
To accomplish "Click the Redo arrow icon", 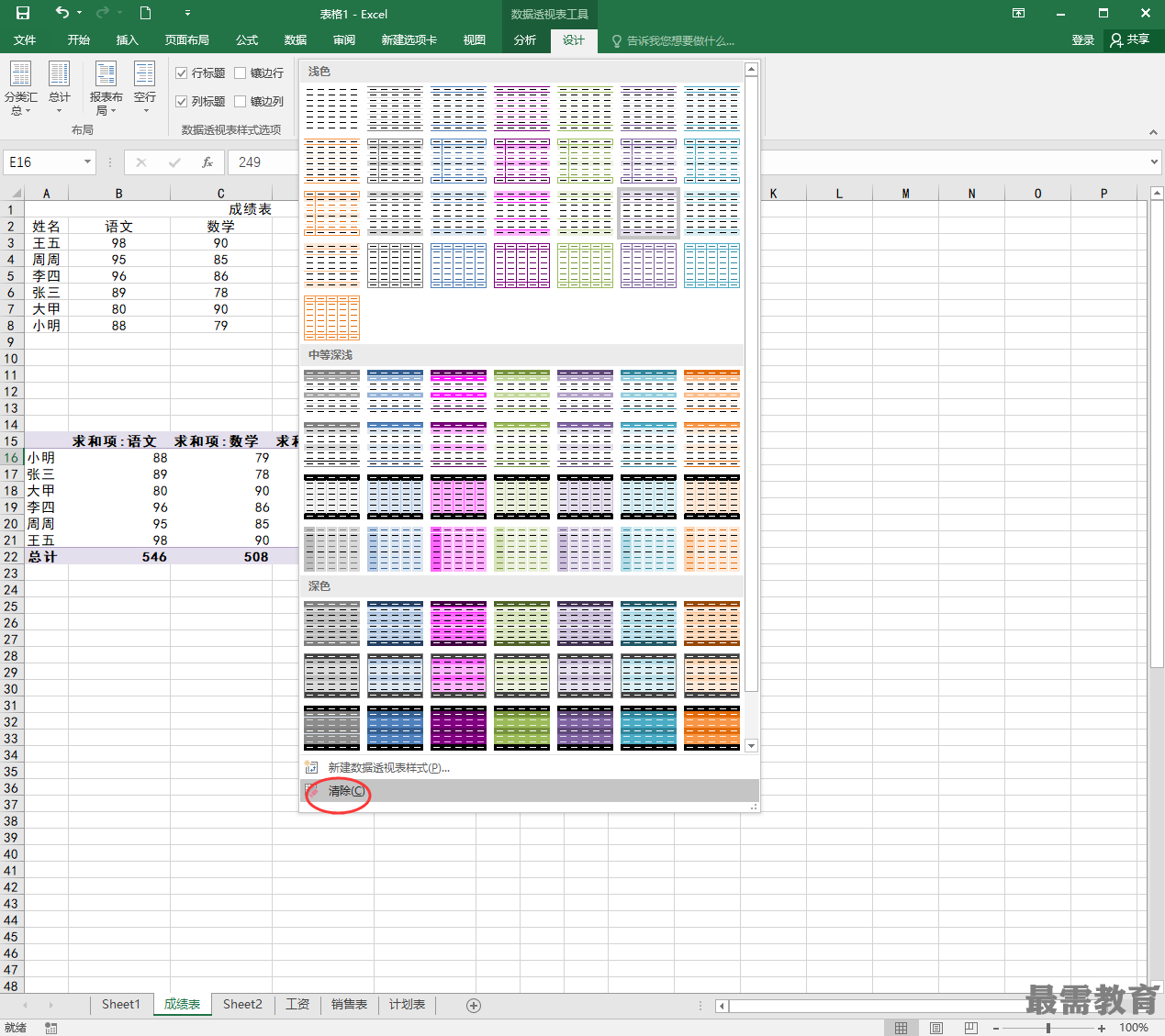I will tap(103, 13).
